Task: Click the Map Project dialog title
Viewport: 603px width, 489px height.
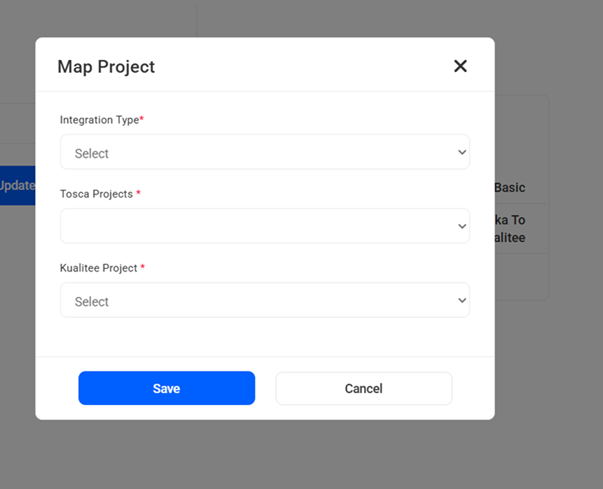Action: [x=106, y=67]
